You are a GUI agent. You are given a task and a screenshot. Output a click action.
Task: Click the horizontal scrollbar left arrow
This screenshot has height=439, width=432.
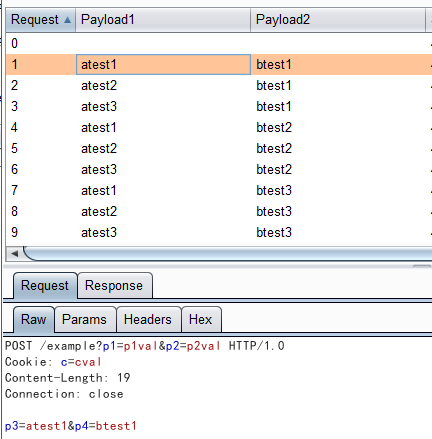(14, 254)
